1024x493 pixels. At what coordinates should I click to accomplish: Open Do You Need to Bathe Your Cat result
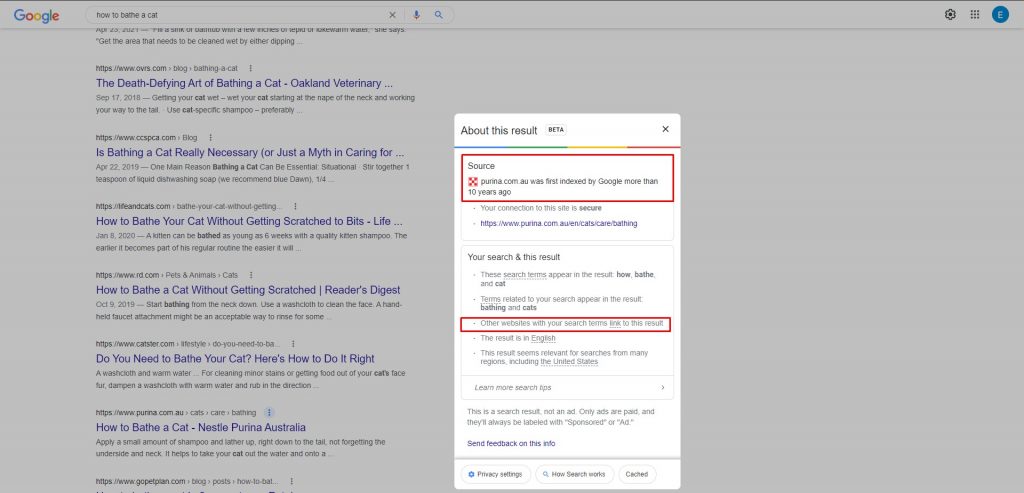click(x=235, y=358)
